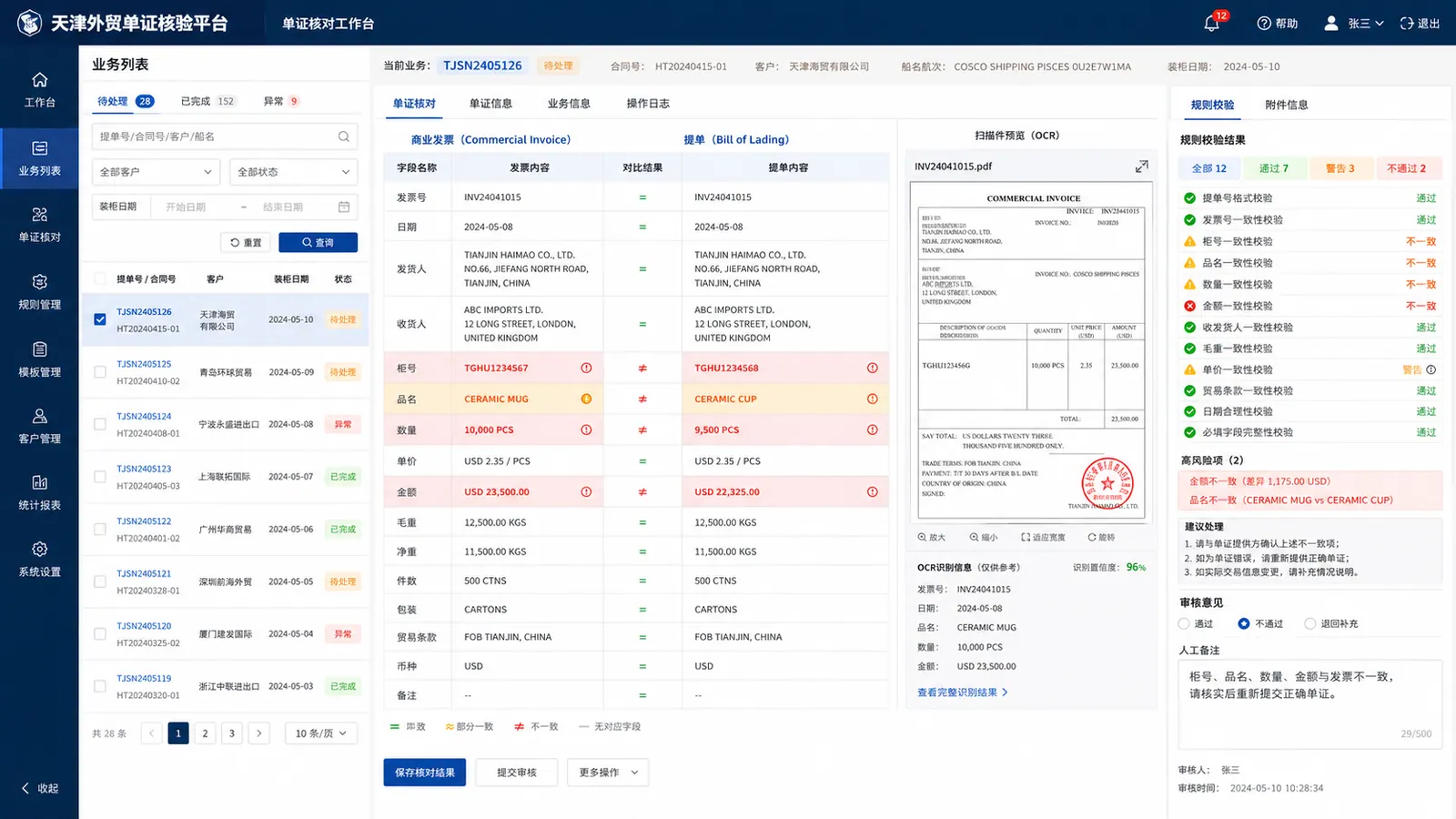
Task: Expand the INV24041015.pdf preview to fullscreen
Action: pyautogui.click(x=1141, y=167)
